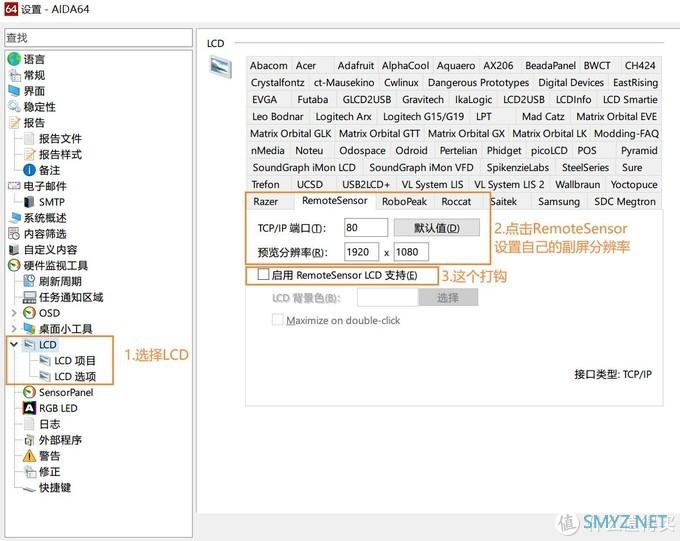Expand the OSD tree node
680x541 pixels.
click(14, 313)
